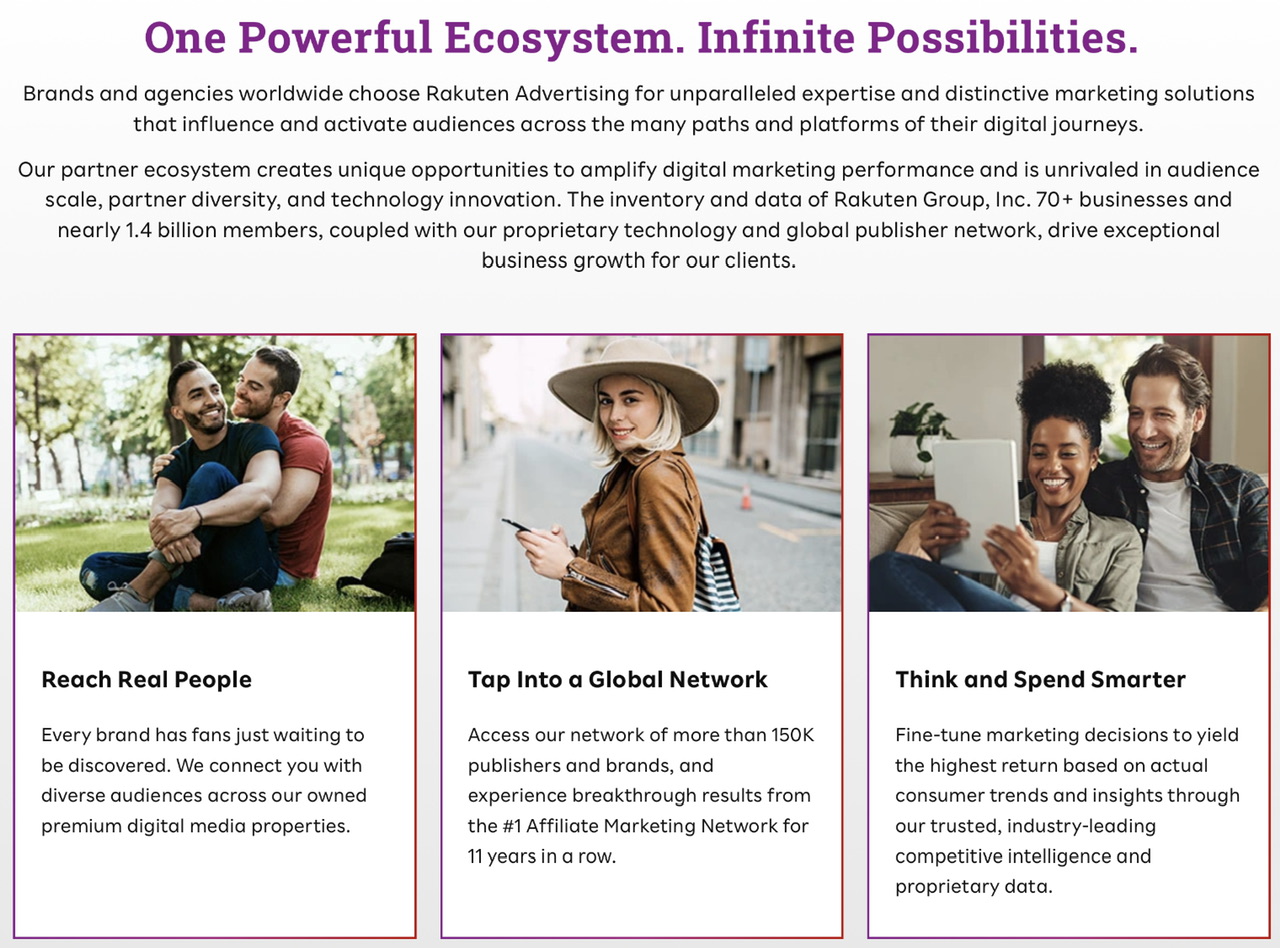Click the striped bag on woman's shoulder
Image resolution: width=1280 pixels, height=948 pixels.
coord(716,569)
